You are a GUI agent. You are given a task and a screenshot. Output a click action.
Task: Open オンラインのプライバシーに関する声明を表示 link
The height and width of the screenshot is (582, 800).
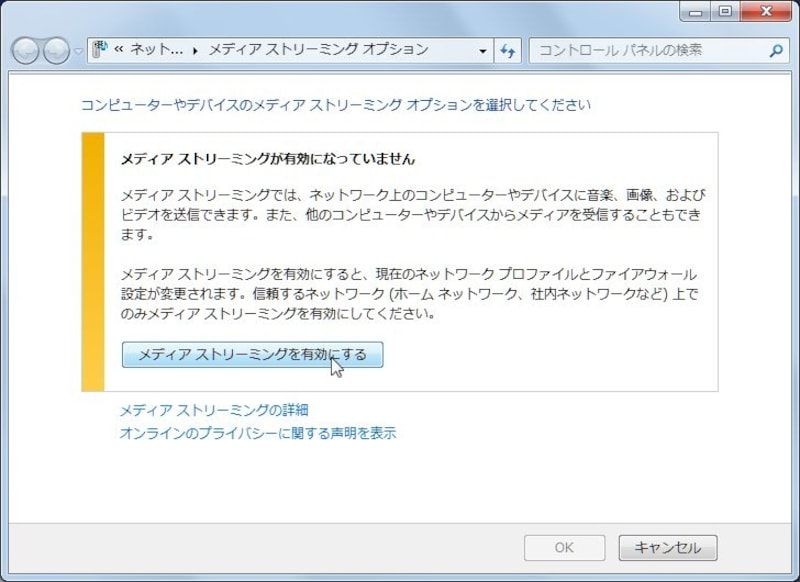click(258, 433)
